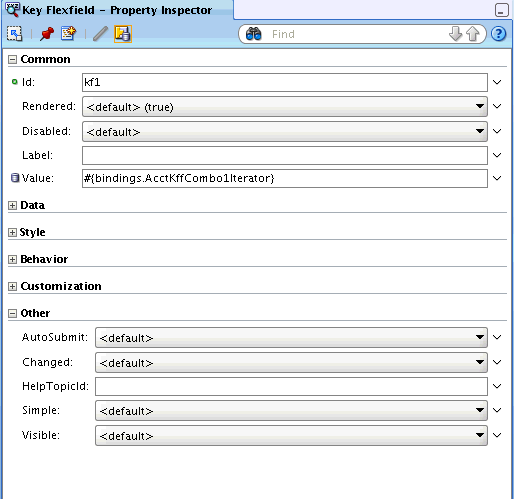Click the AutoSubmit property label
The width and height of the screenshot is (514, 500).
click(x=55, y=337)
